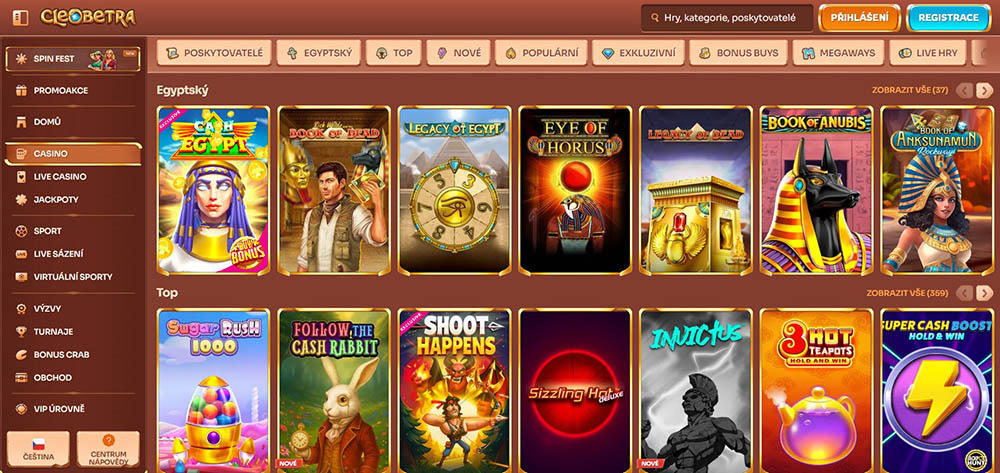Click the Cleobetra logo
The image size is (1000, 473).
[88, 17]
